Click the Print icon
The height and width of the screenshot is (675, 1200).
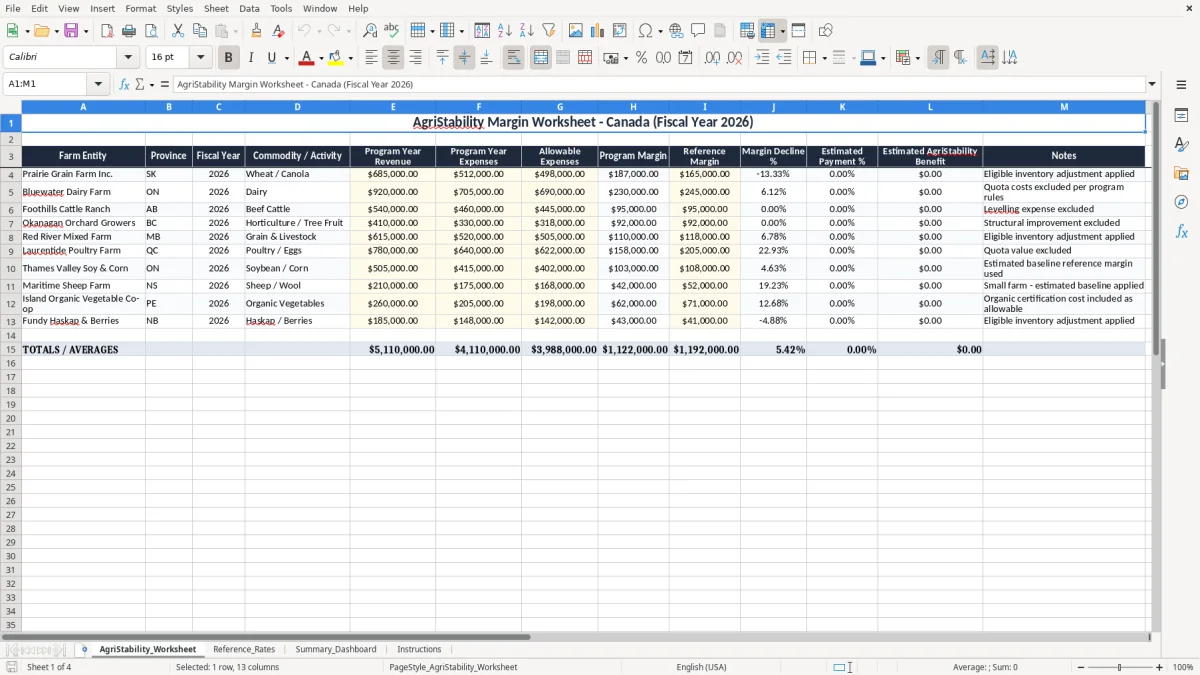(129, 31)
